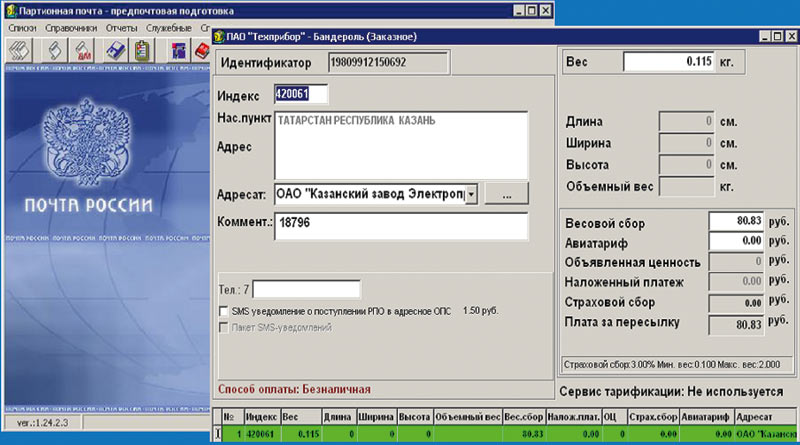The image size is (800, 445).
Task: Click the Высота column header in table
Action: (415, 417)
